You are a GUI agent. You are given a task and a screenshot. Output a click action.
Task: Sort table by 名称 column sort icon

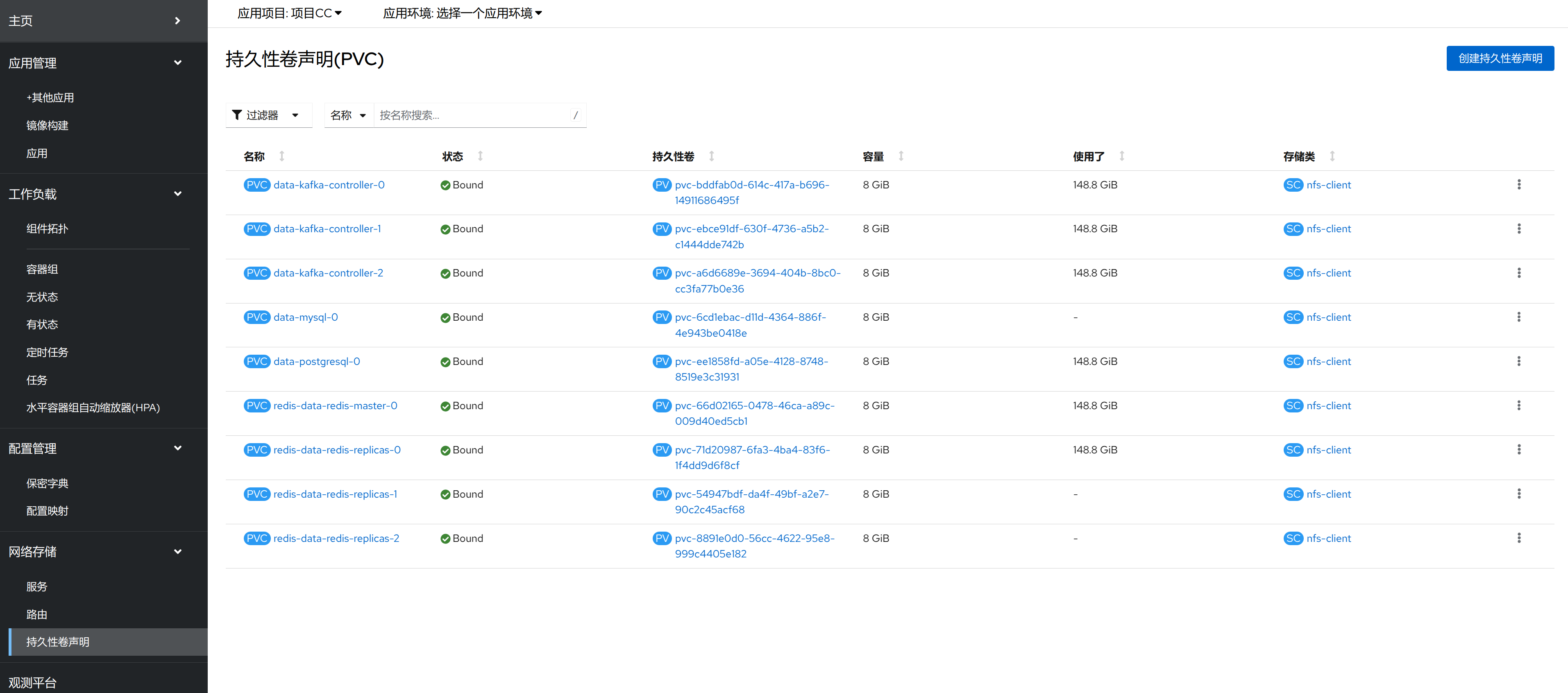click(x=282, y=156)
